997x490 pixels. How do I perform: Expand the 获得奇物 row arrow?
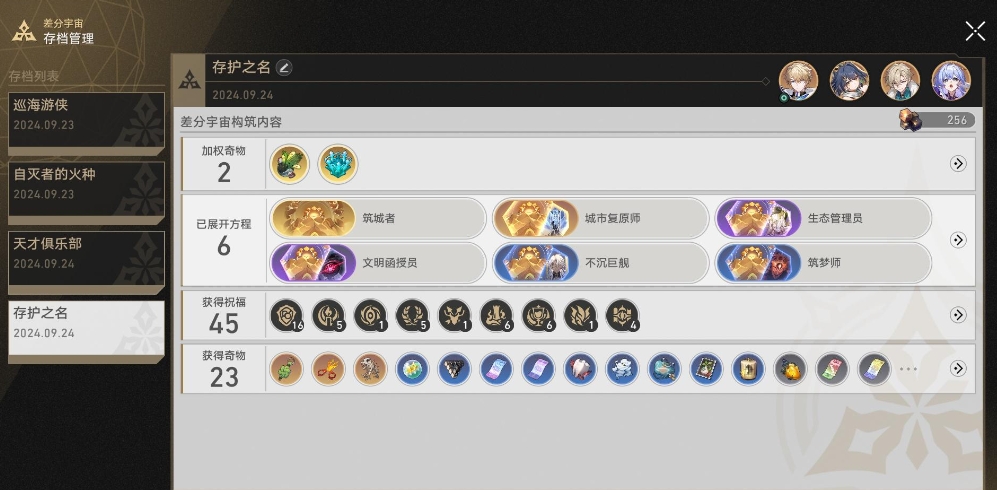(x=958, y=369)
